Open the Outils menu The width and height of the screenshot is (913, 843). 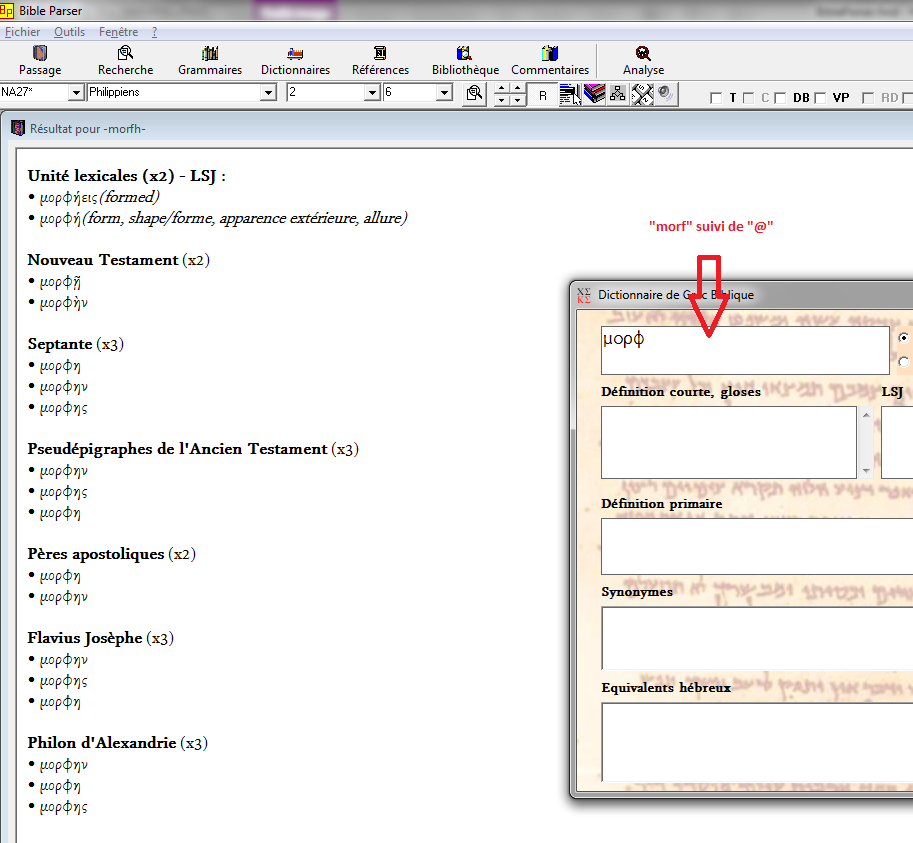[69, 32]
